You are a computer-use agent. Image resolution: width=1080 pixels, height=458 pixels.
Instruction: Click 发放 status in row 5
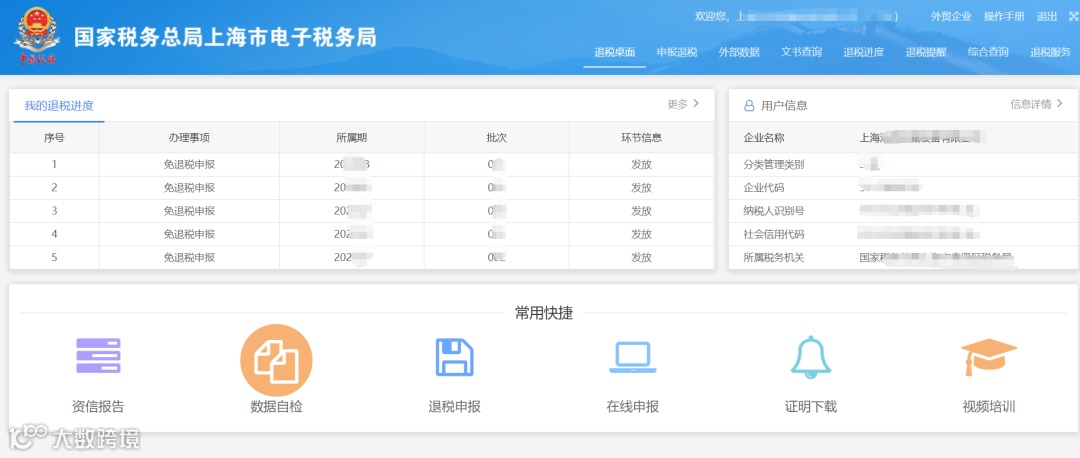pos(641,258)
